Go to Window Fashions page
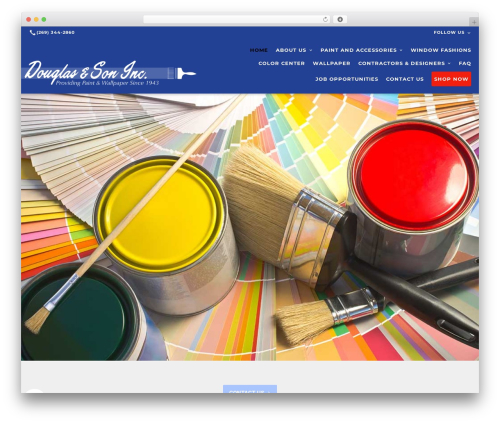Viewport: 500px width, 423px height. coord(441,50)
